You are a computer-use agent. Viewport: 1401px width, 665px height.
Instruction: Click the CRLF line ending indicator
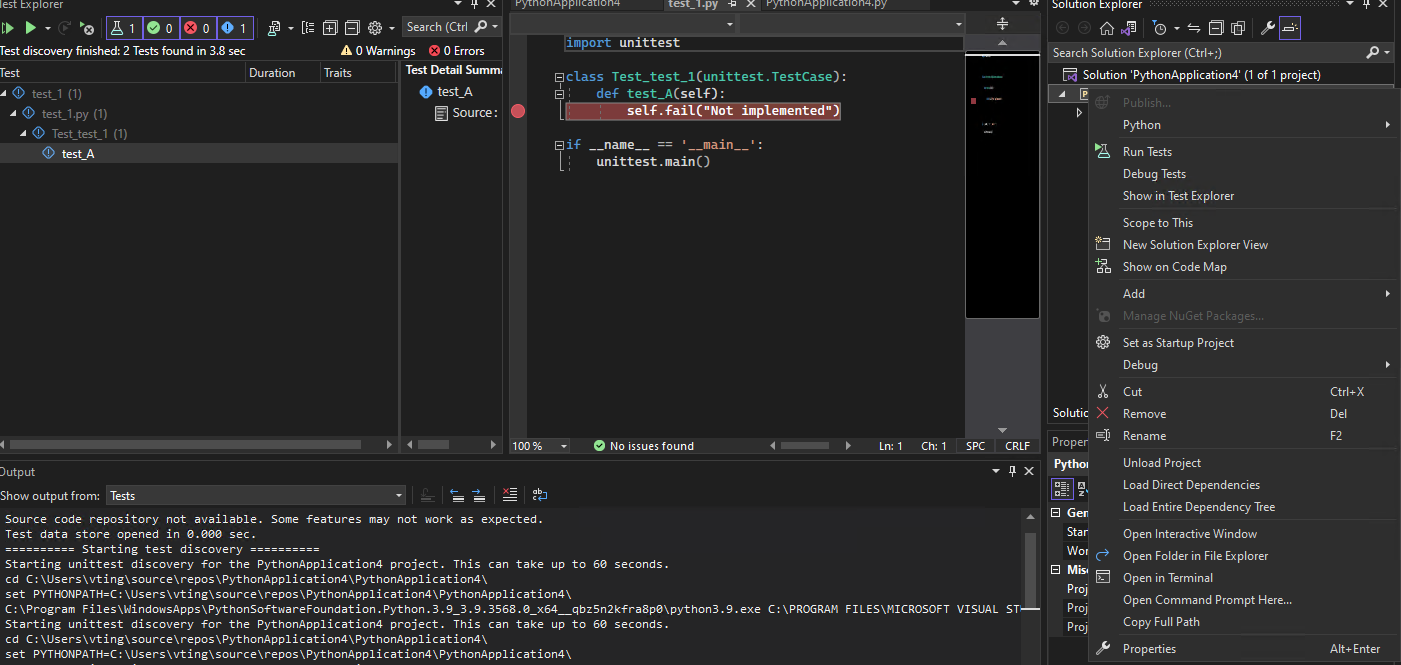pyautogui.click(x=1017, y=446)
